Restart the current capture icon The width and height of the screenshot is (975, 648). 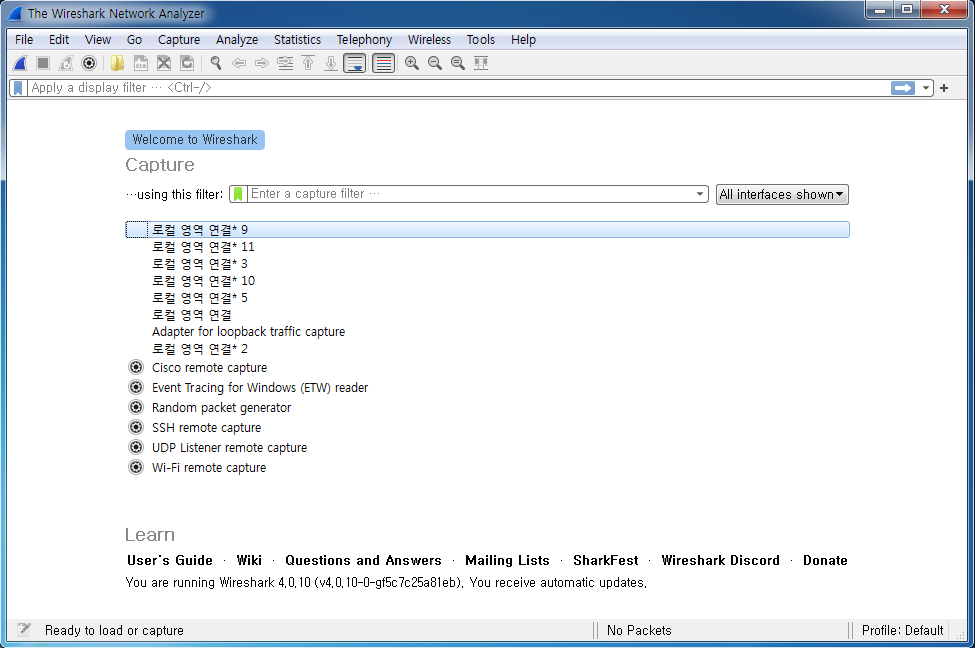[66, 63]
